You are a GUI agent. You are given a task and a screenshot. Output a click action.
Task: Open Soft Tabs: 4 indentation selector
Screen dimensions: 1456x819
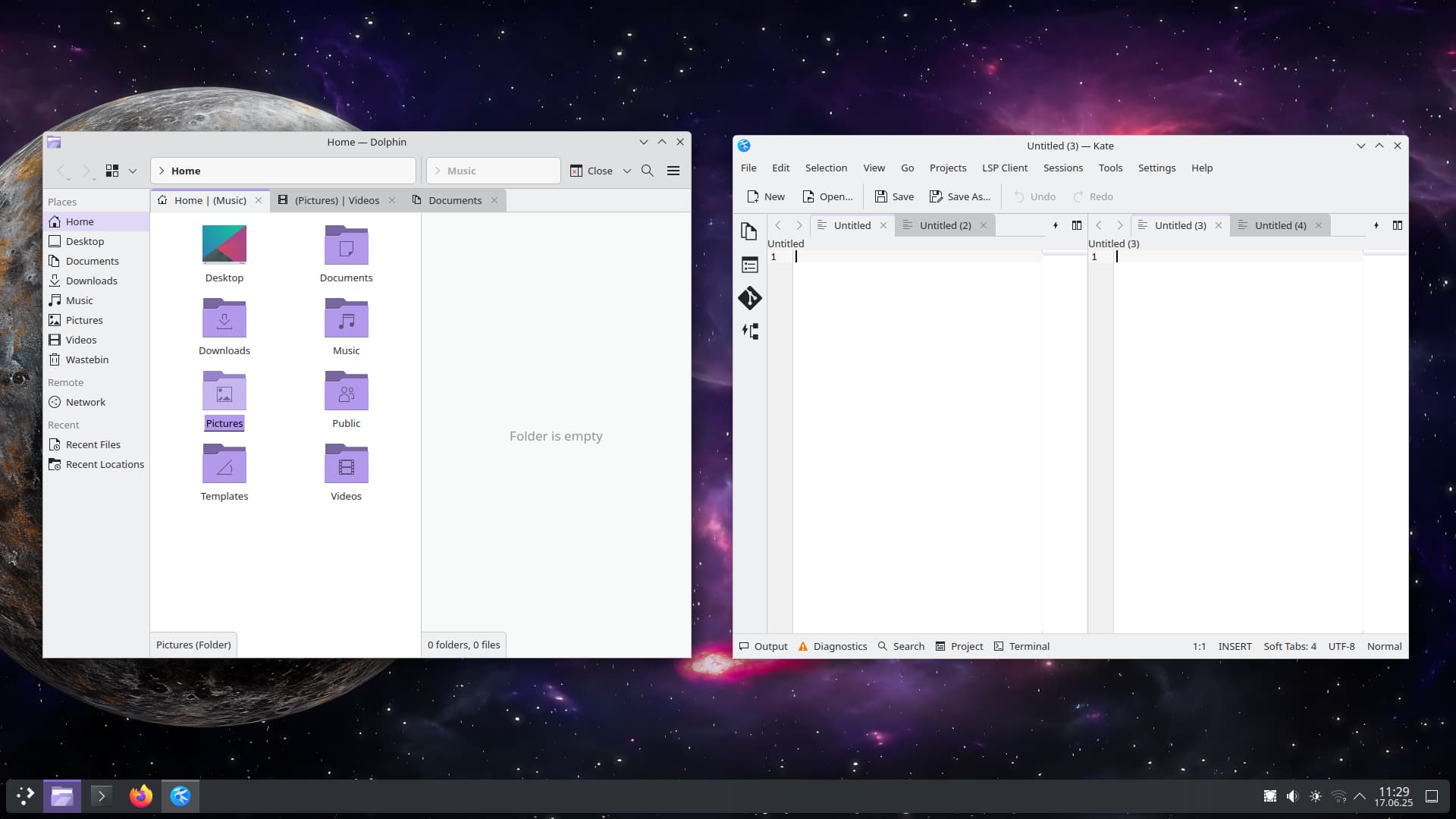click(x=1289, y=646)
